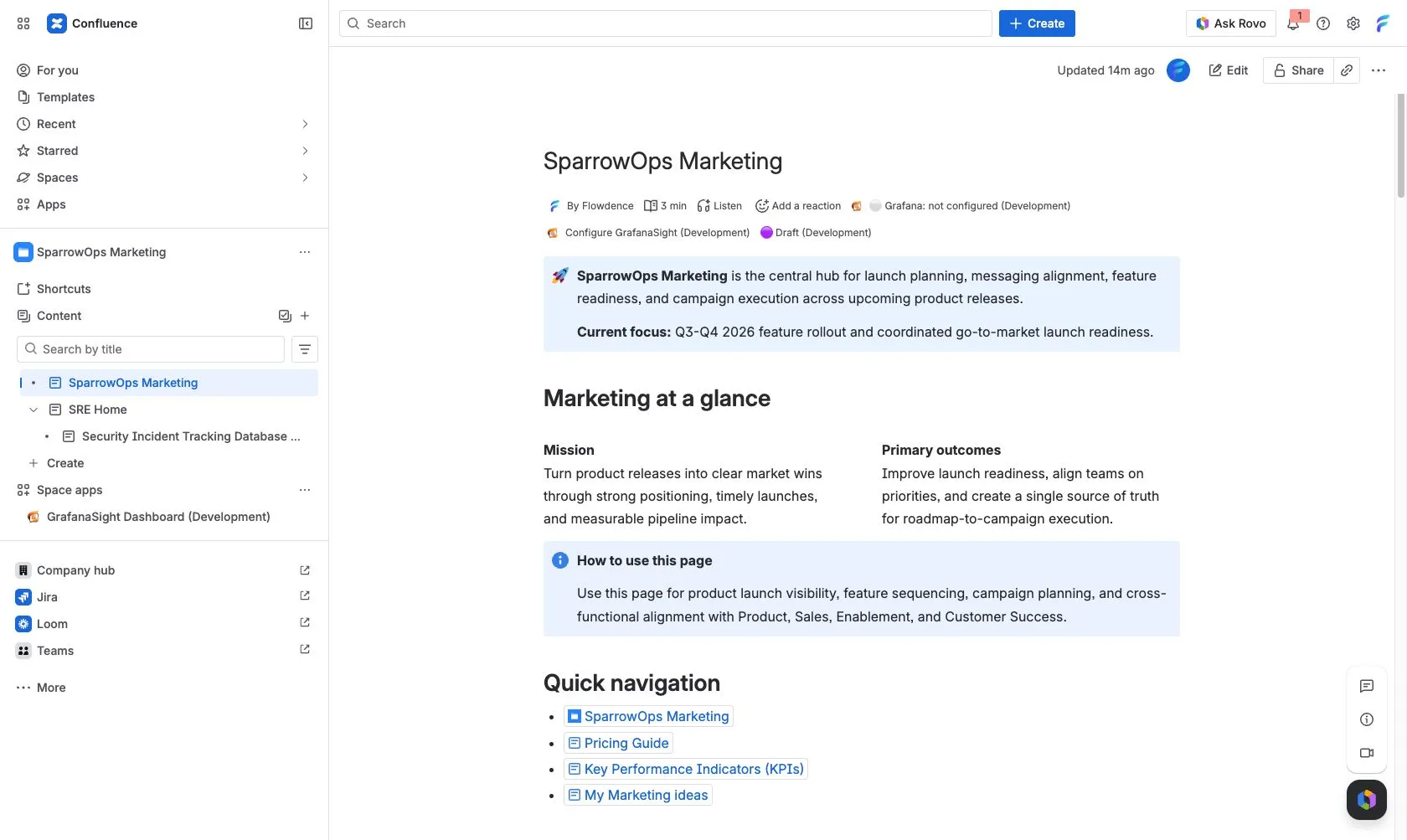Screen dimensions: 1407x840
Task: Open the app switcher grid icon
Action: (23, 23)
